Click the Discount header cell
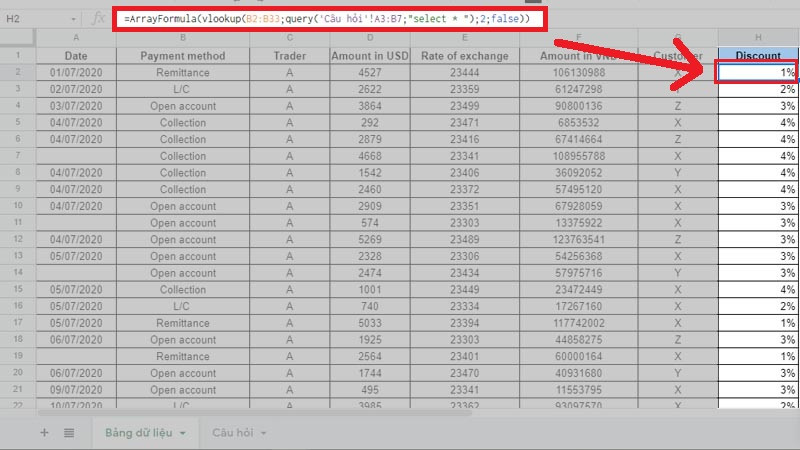Viewport: 800px width, 450px height. coord(758,56)
